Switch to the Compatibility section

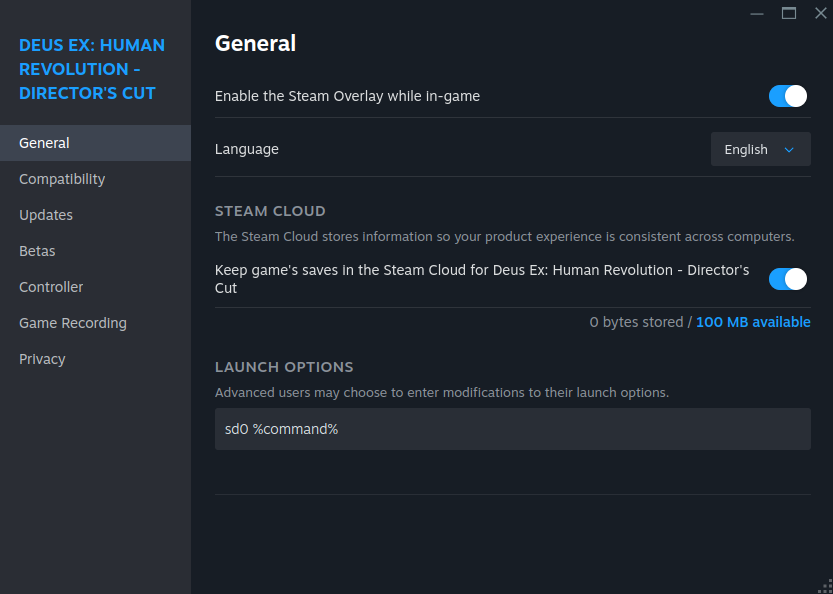pyautogui.click(x=61, y=179)
